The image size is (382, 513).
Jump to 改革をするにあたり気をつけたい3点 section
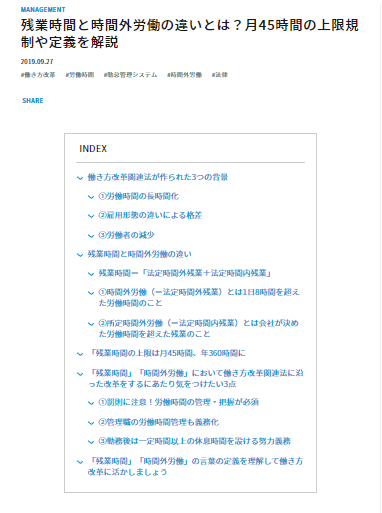click(195, 378)
